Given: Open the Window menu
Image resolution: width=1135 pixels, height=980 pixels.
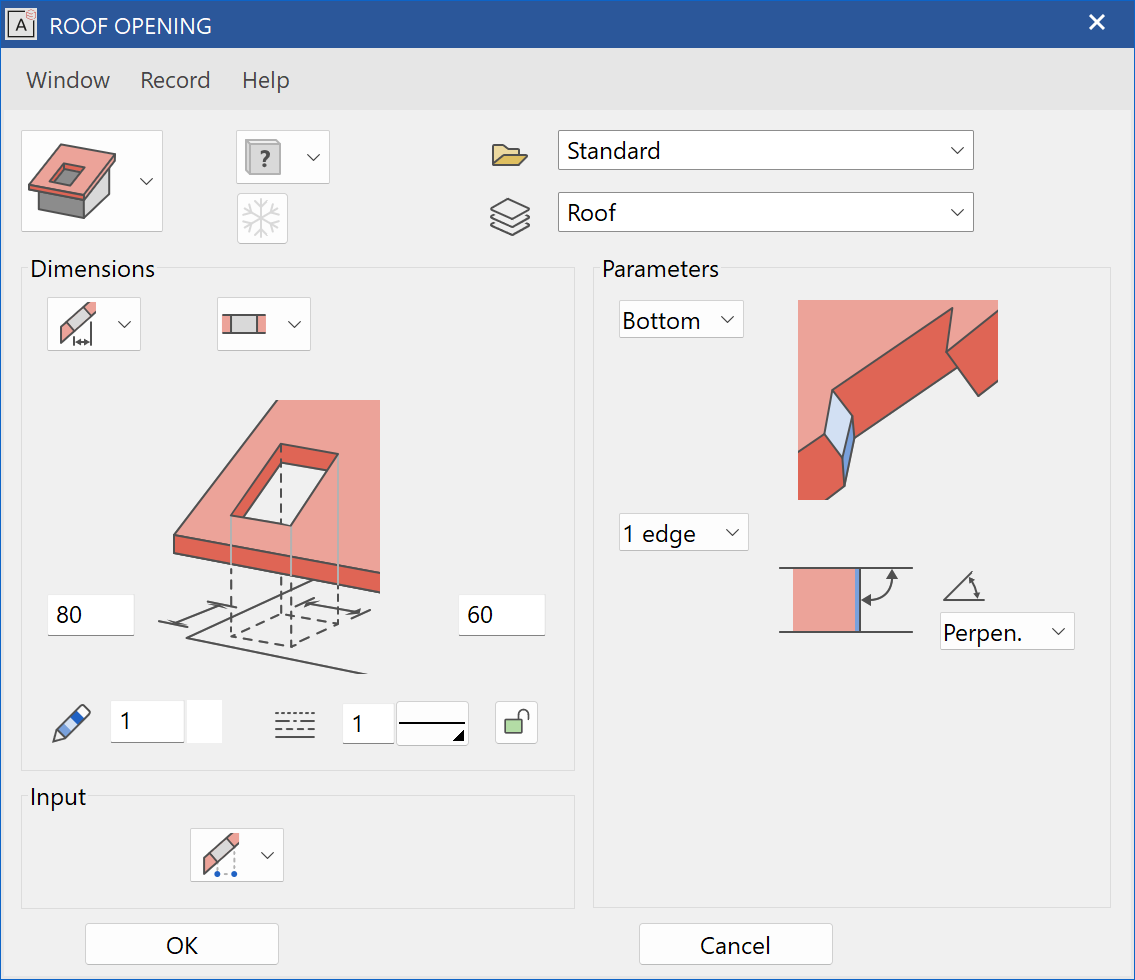Looking at the screenshot, I should (x=68, y=80).
